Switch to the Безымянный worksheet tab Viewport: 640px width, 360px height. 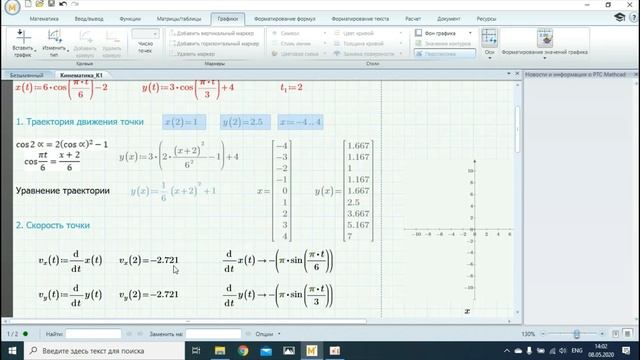tap(27, 75)
